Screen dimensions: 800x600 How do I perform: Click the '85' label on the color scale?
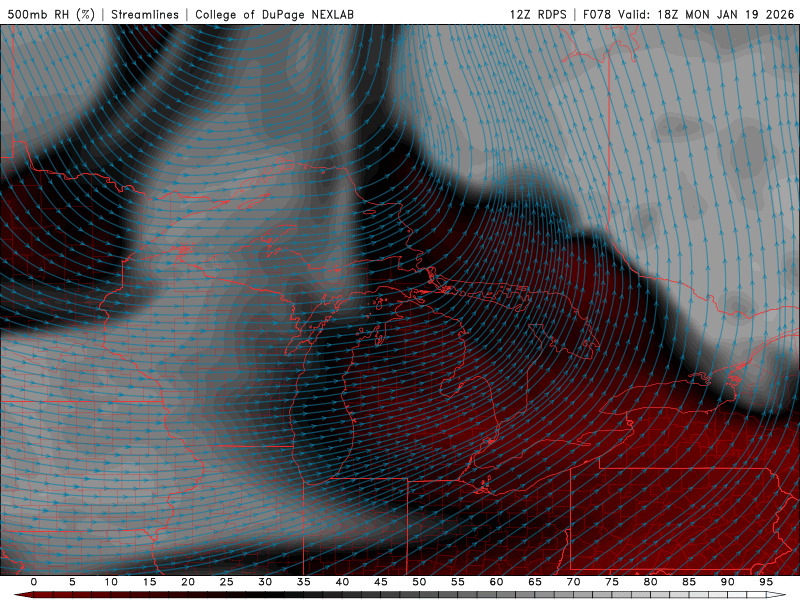[689, 582]
